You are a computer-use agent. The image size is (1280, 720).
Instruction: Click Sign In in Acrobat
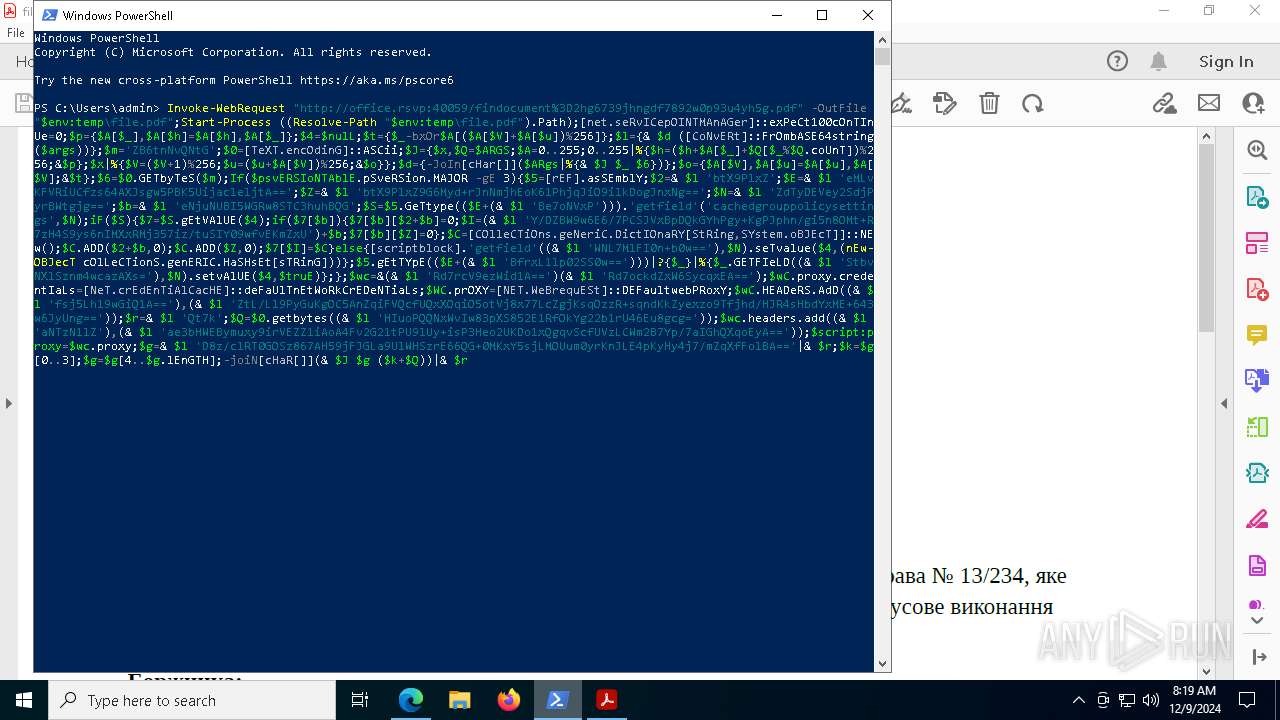tap(1226, 61)
